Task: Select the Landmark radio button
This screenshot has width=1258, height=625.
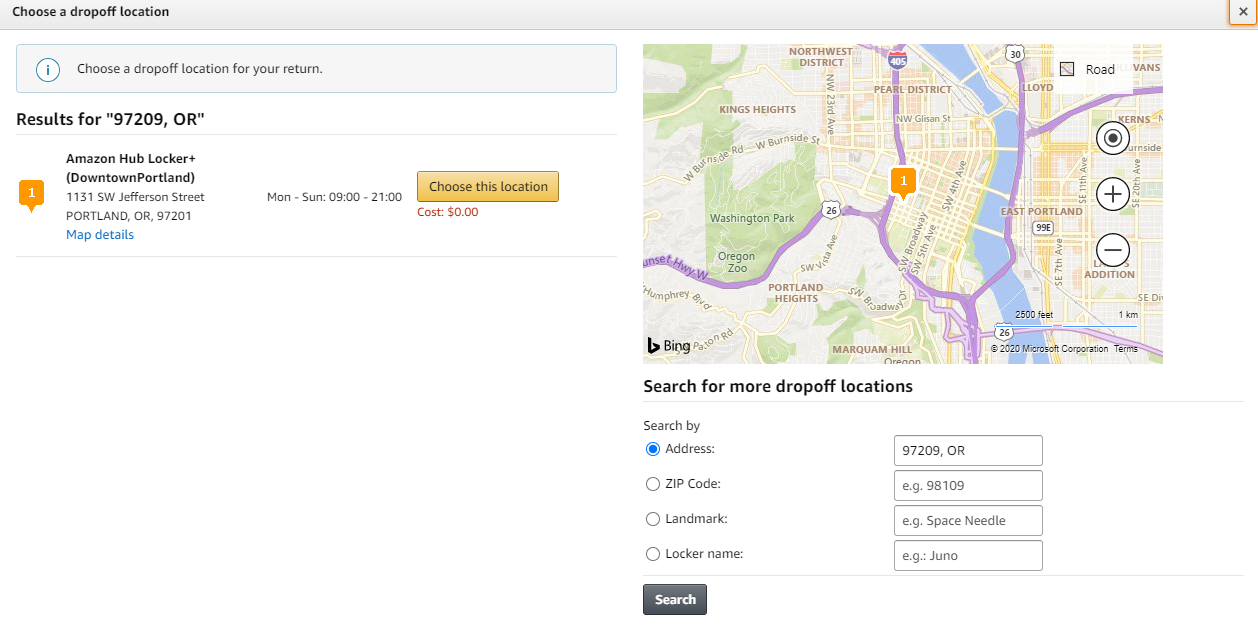Action: coord(653,519)
